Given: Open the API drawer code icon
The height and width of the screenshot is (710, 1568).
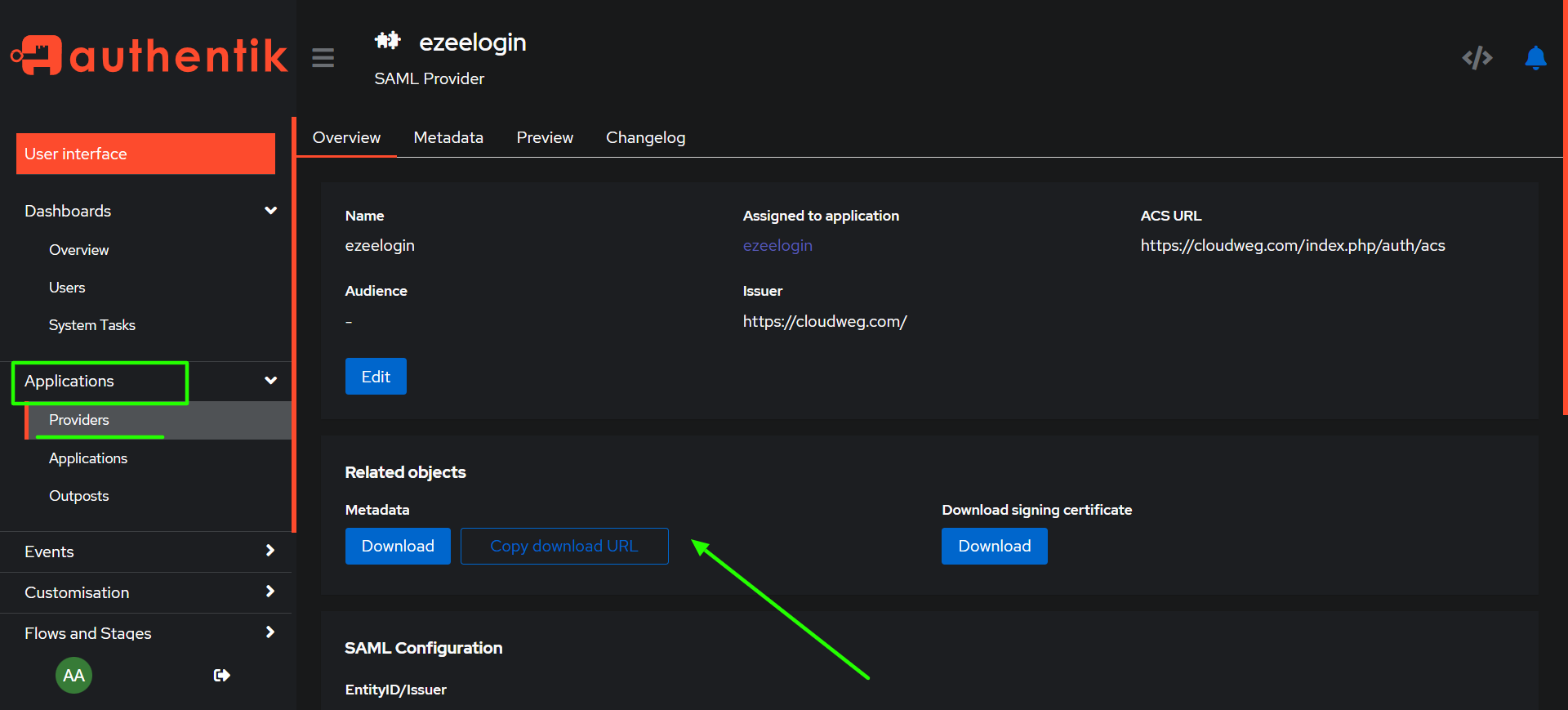Looking at the screenshot, I should [1477, 58].
